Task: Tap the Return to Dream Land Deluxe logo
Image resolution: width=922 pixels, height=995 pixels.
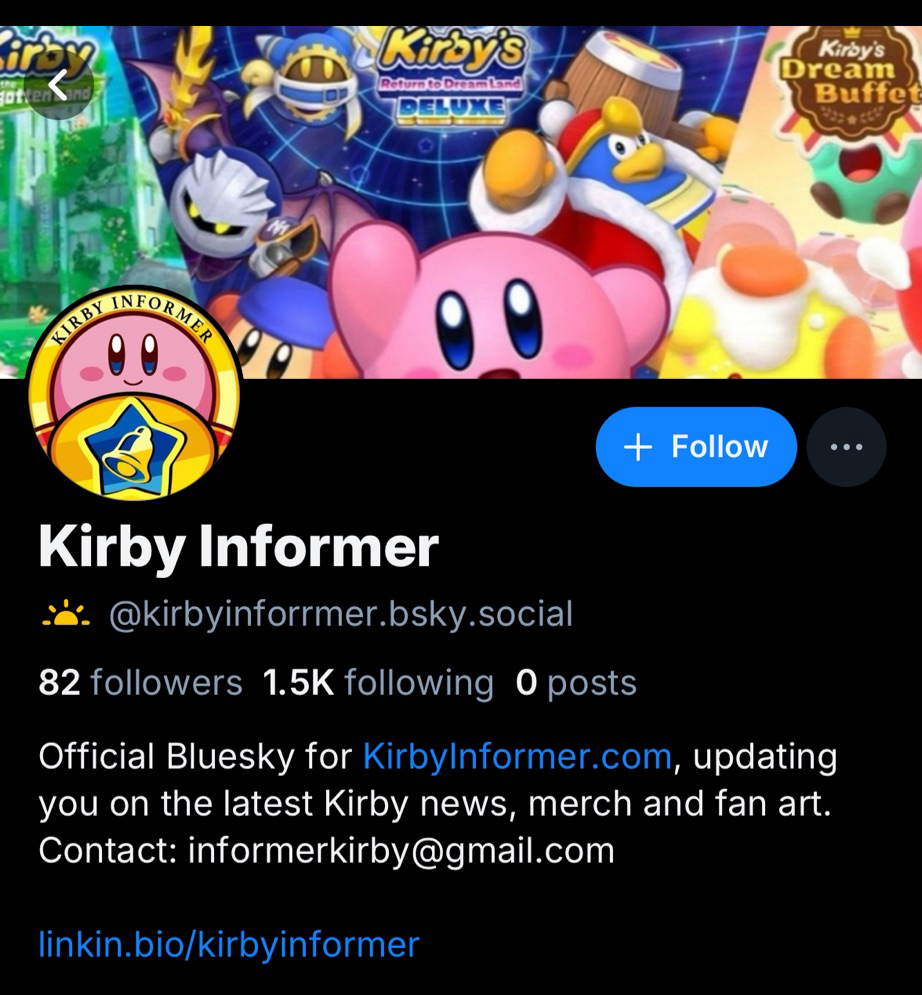Action: (451, 75)
